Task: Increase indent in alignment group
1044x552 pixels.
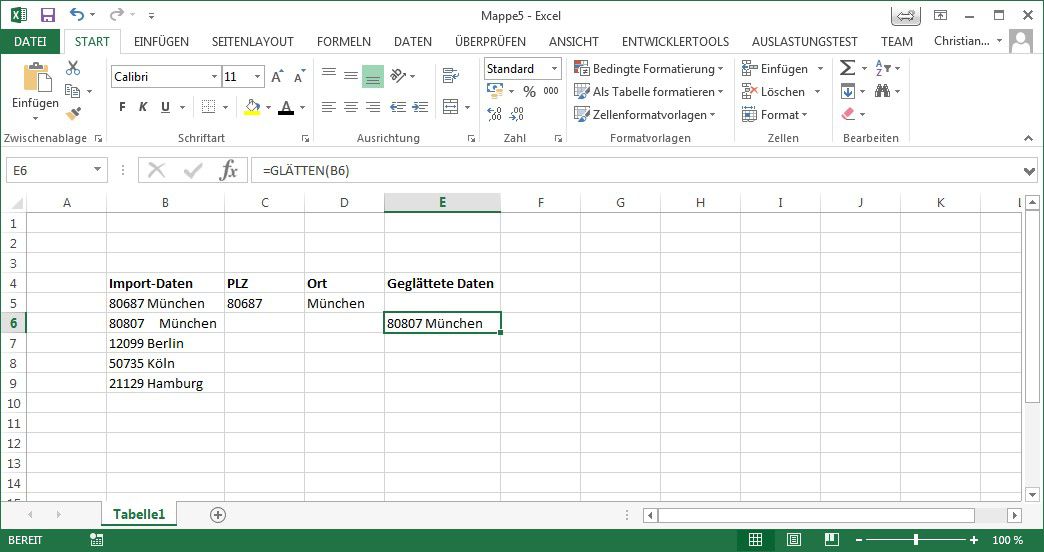Action: click(420, 107)
